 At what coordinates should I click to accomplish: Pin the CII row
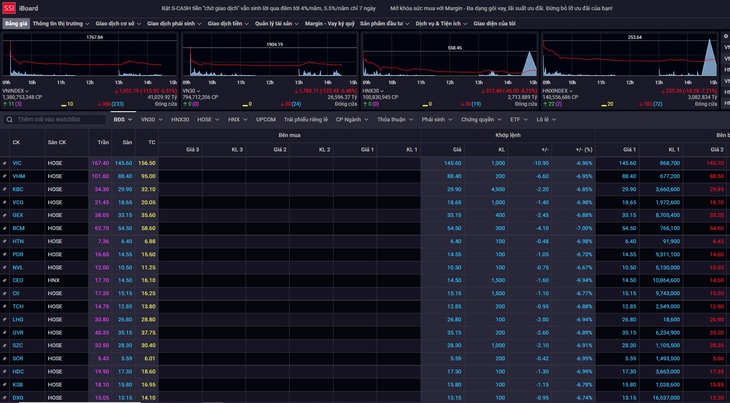[x=5, y=294]
